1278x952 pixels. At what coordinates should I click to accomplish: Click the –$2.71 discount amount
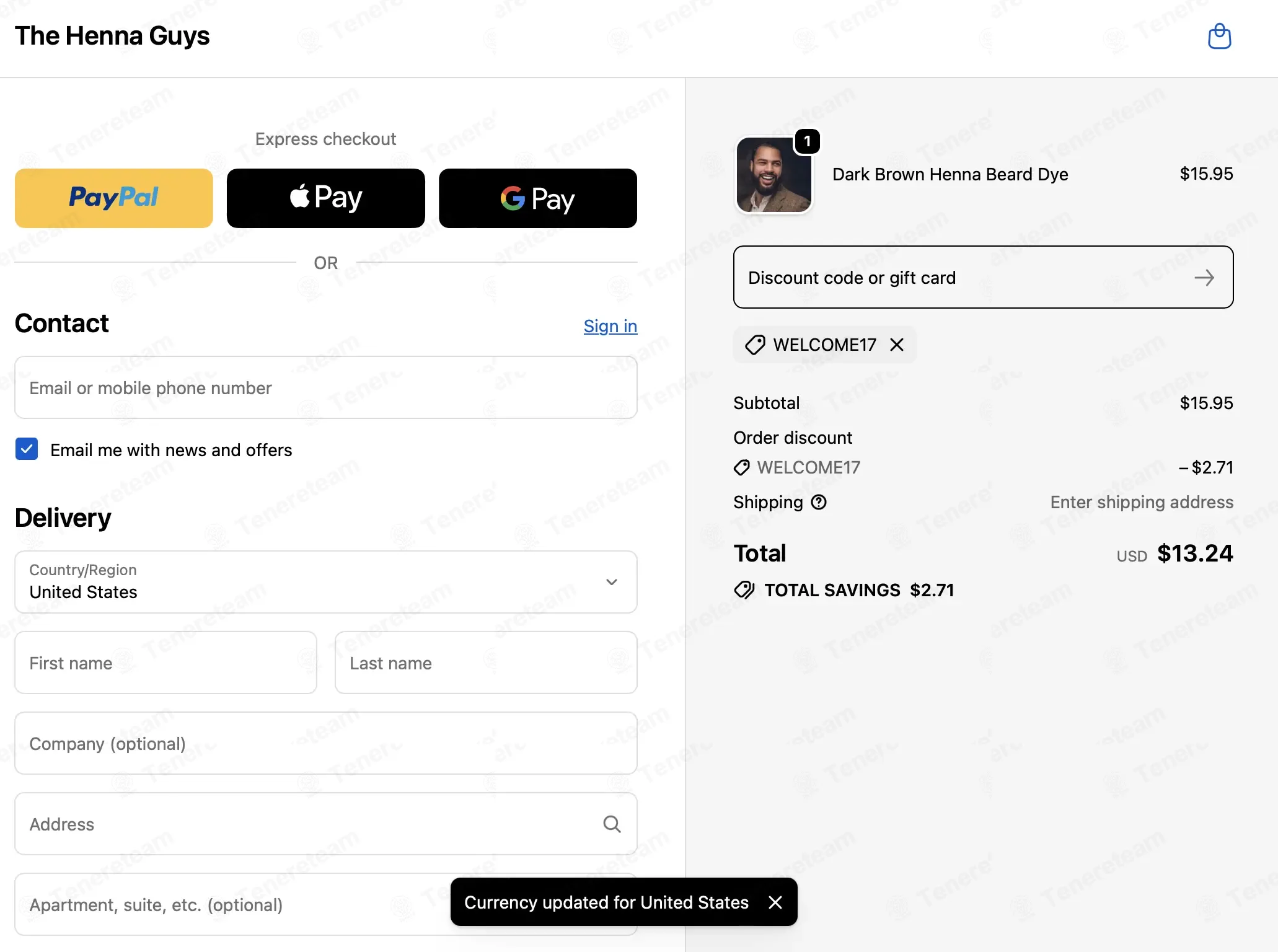click(1206, 467)
